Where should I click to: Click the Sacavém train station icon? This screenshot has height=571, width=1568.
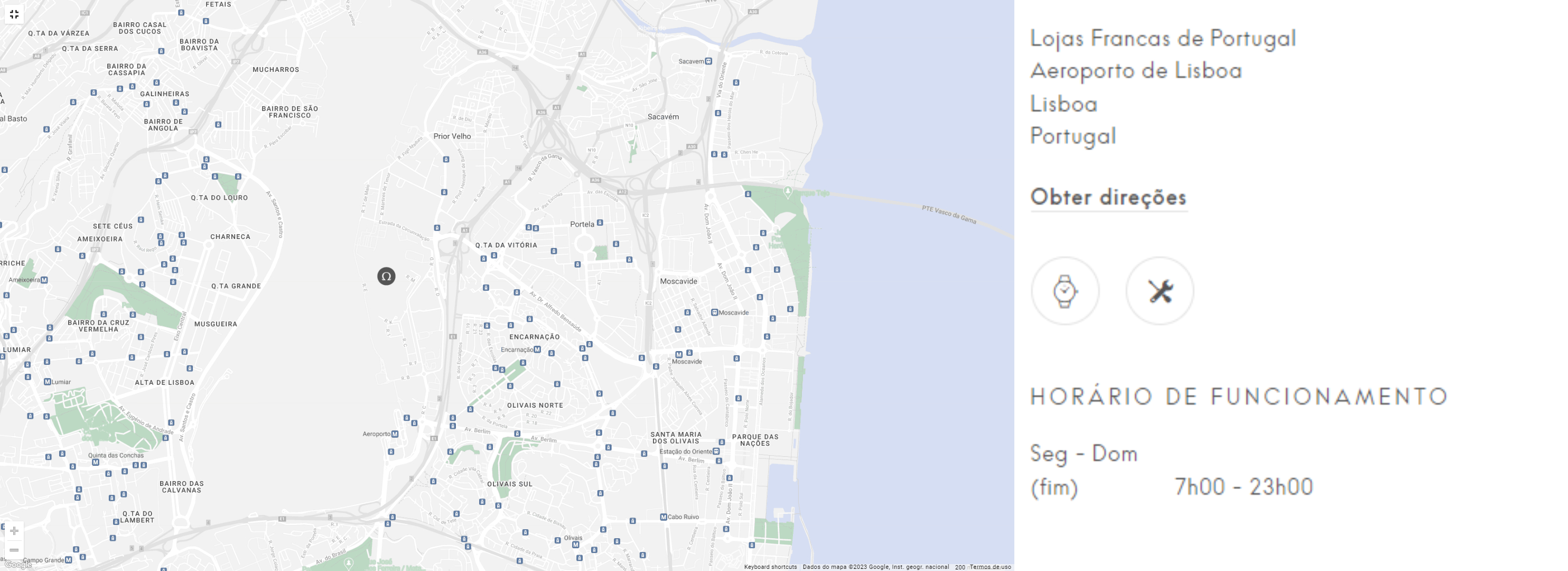708,61
